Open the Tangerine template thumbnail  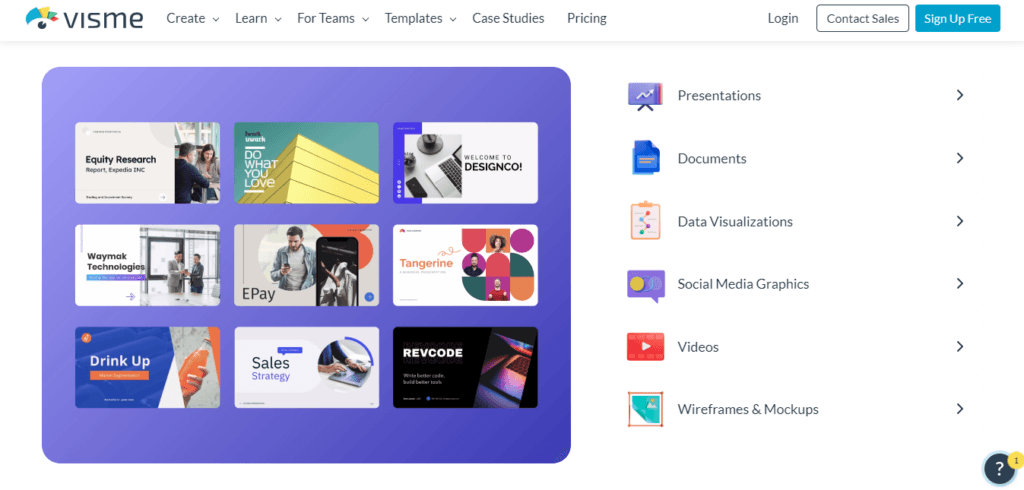(x=466, y=265)
